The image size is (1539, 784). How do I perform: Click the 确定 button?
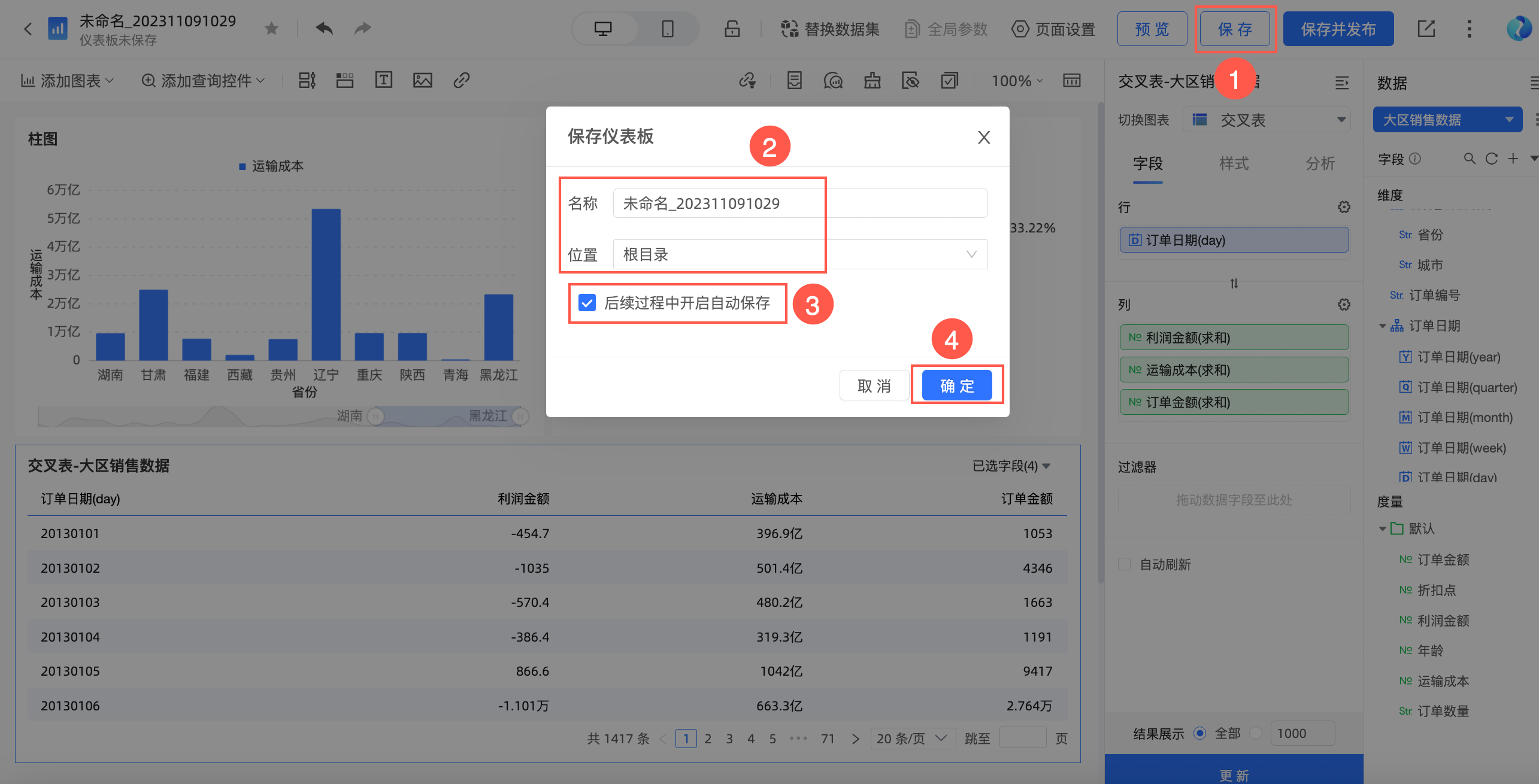(x=956, y=386)
